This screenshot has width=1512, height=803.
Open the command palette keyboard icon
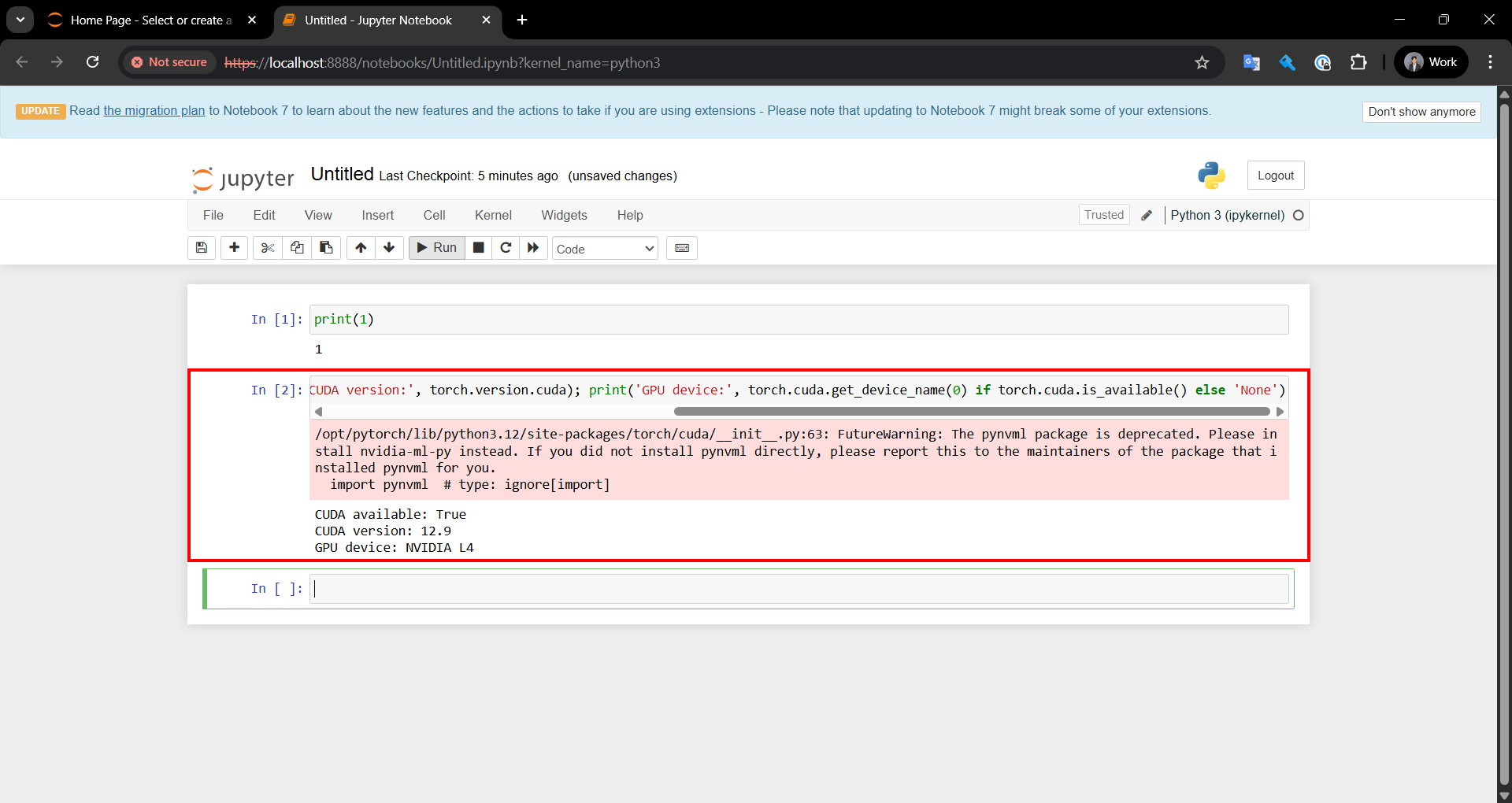click(x=682, y=248)
